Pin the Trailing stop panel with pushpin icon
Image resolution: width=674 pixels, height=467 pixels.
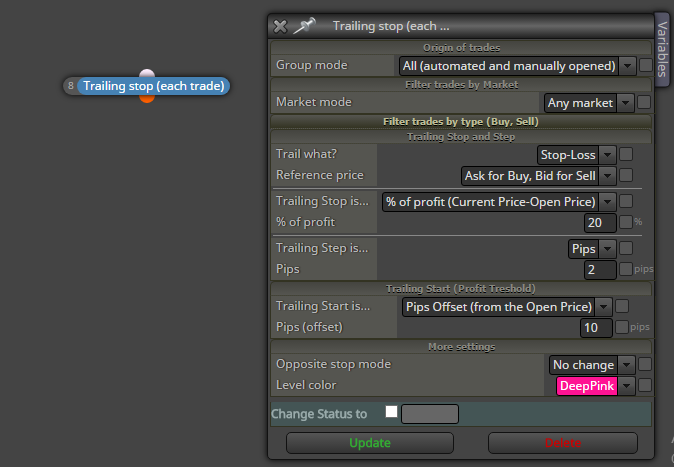[x=304, y=26]
